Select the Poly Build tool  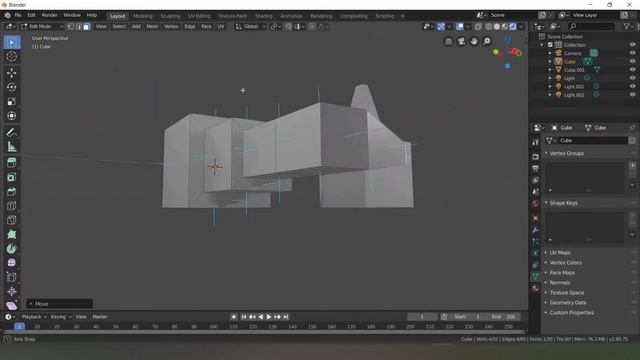pos(12,234)
